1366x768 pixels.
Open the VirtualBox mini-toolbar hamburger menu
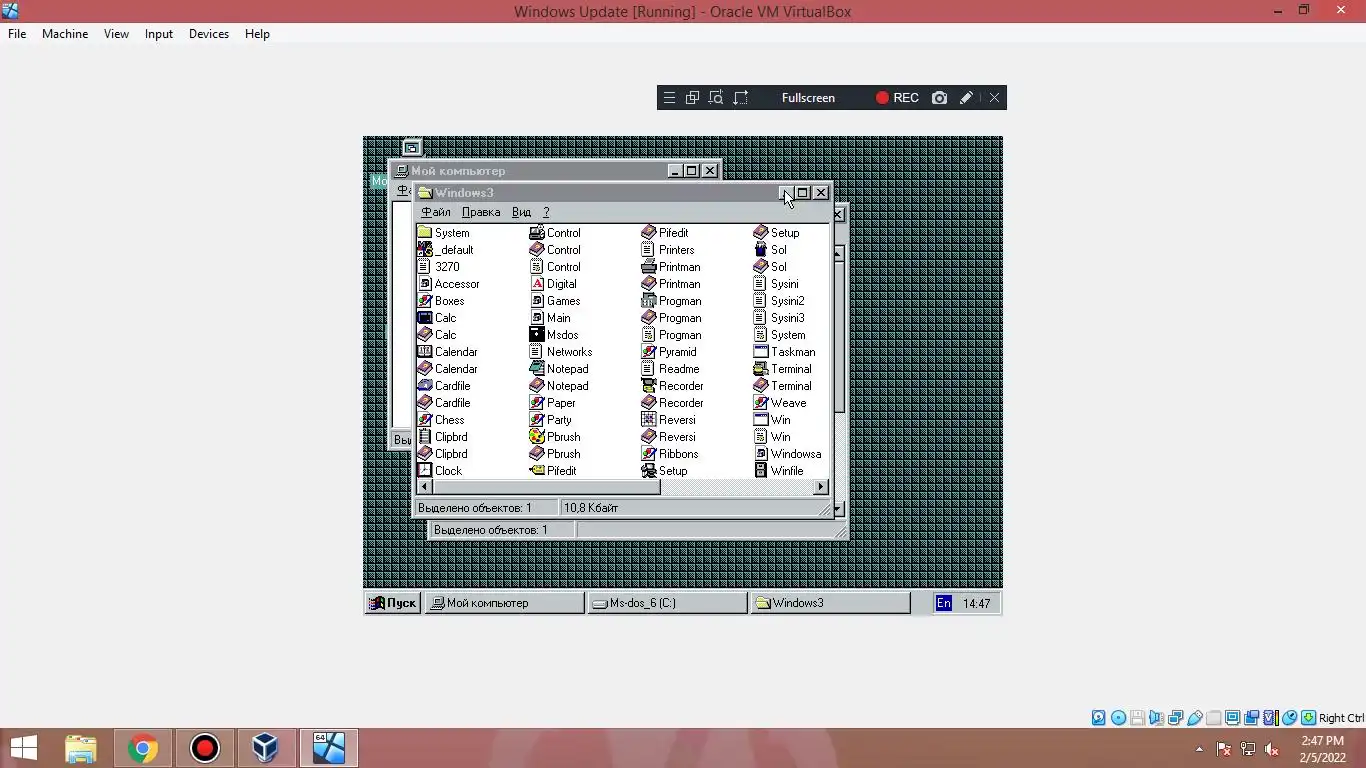click(x=669, y=98)
